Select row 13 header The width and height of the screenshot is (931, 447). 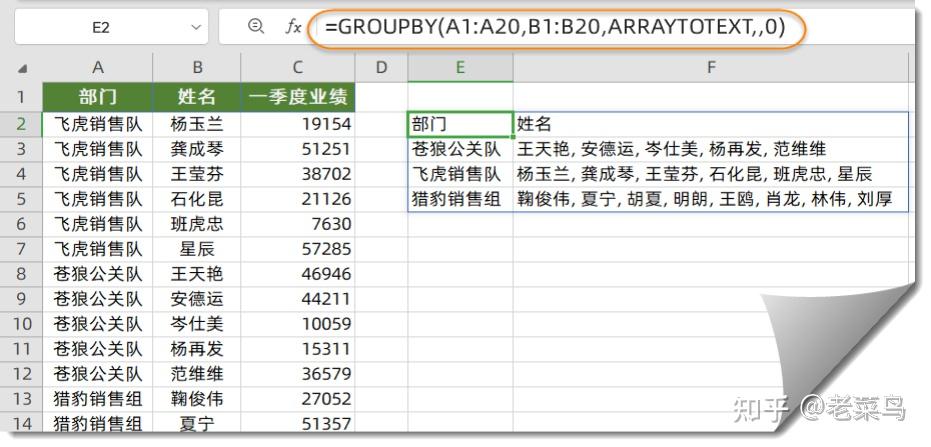coord(21,398)
